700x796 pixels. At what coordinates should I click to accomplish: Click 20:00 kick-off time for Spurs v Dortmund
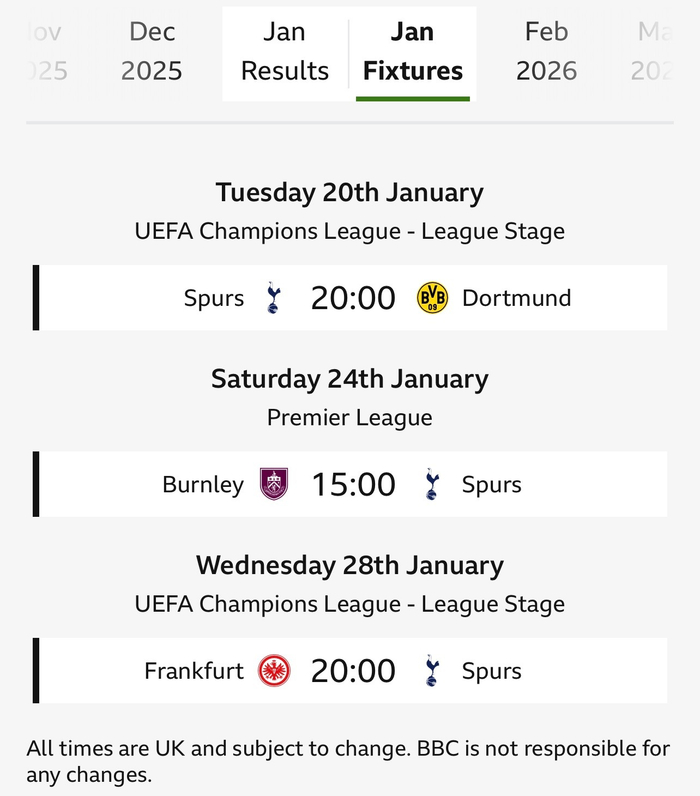(353, 298)
